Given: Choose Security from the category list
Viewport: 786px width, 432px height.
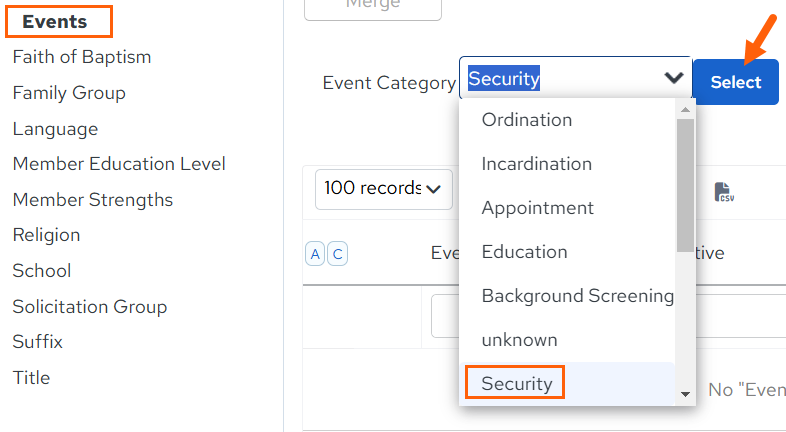Looking at the screenshot, I should click(517, 383).
